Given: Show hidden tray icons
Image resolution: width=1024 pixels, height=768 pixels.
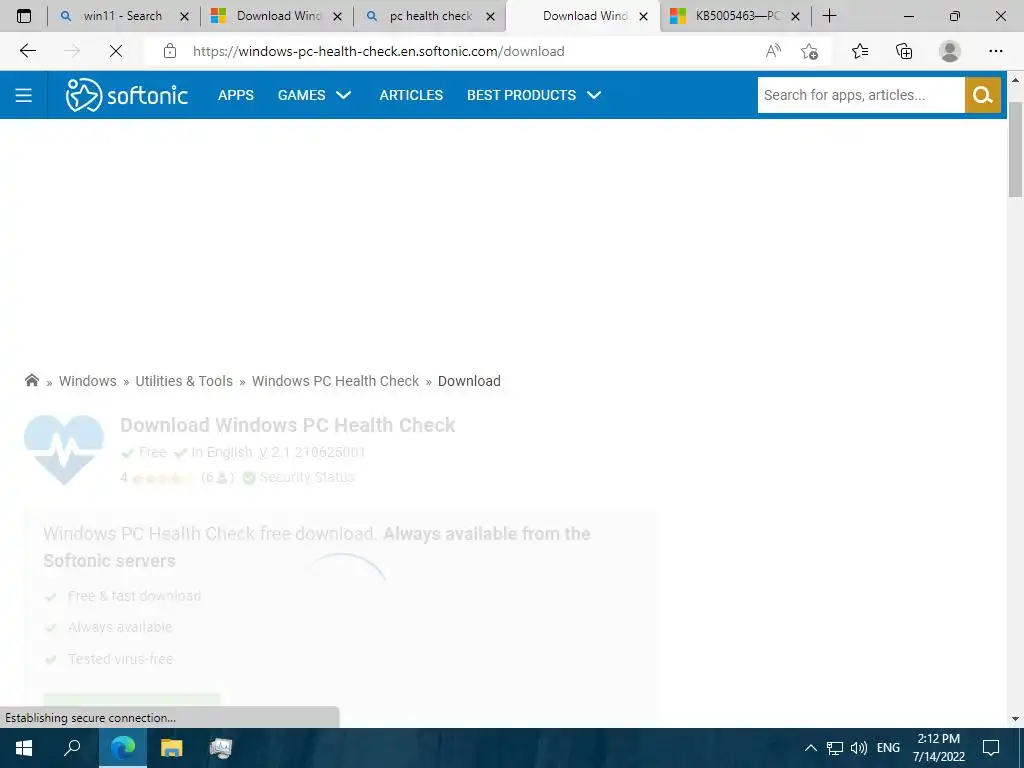Looking at the screenshot, I should [810, 748].
